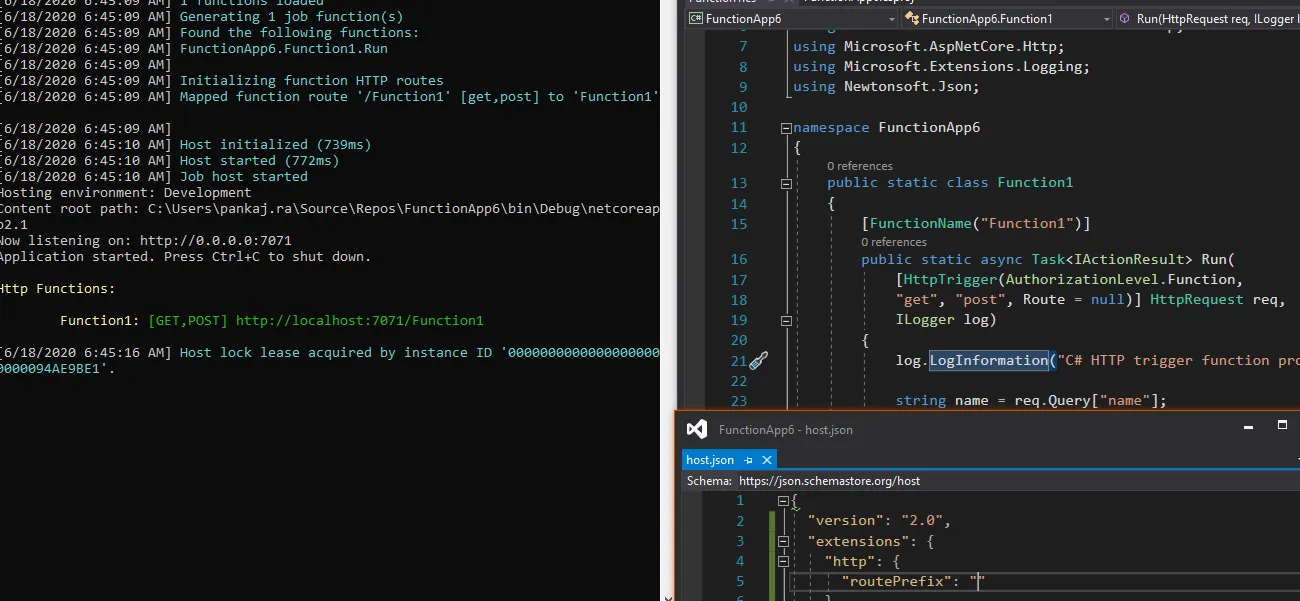The width and height of the screenshot is (1300, 601).
Task: Collapse the "http" node in host.json
Action: (785, 562)
